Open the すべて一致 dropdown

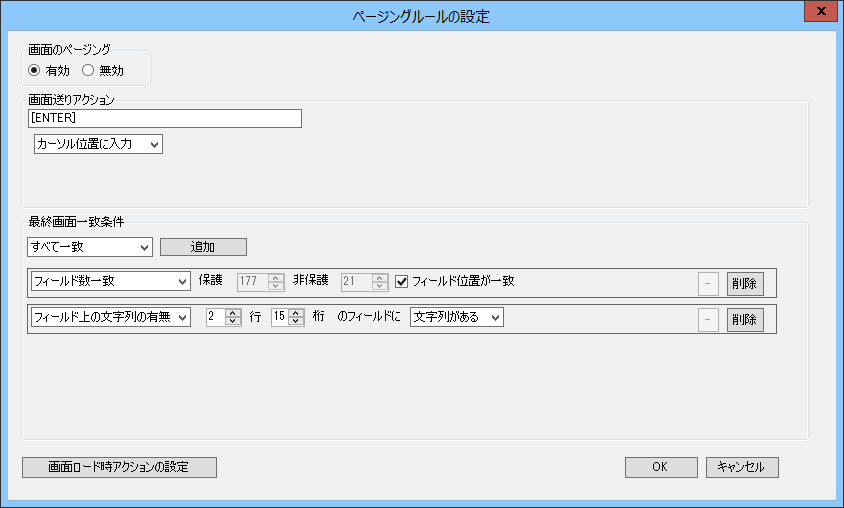90,248
